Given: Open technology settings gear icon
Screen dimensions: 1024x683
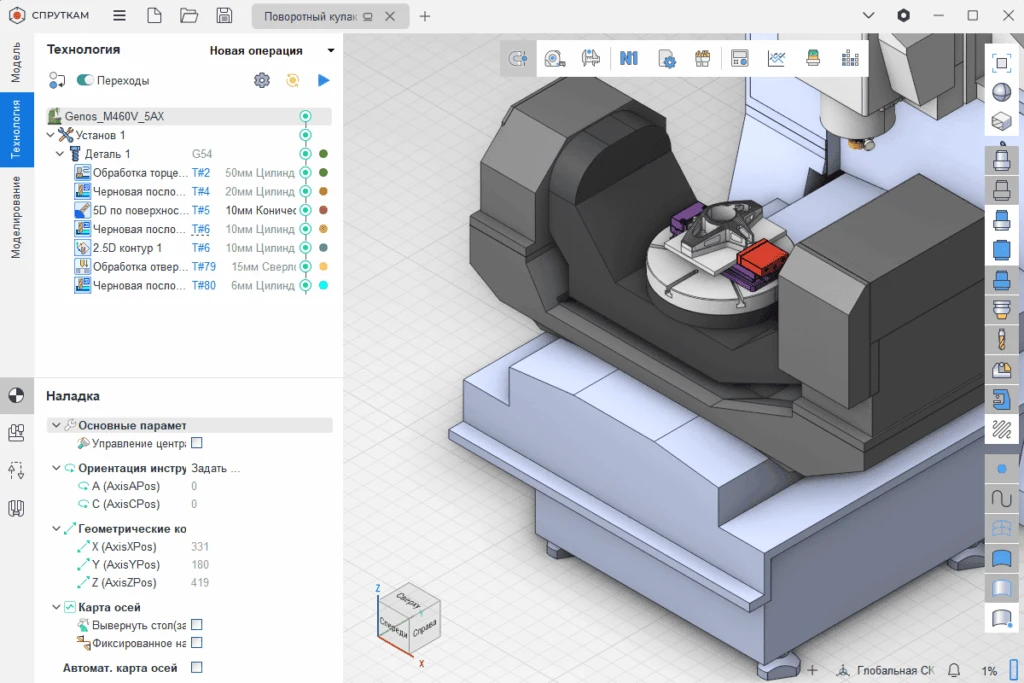Looking at the screenshot, I should click(x=262, y=80).
